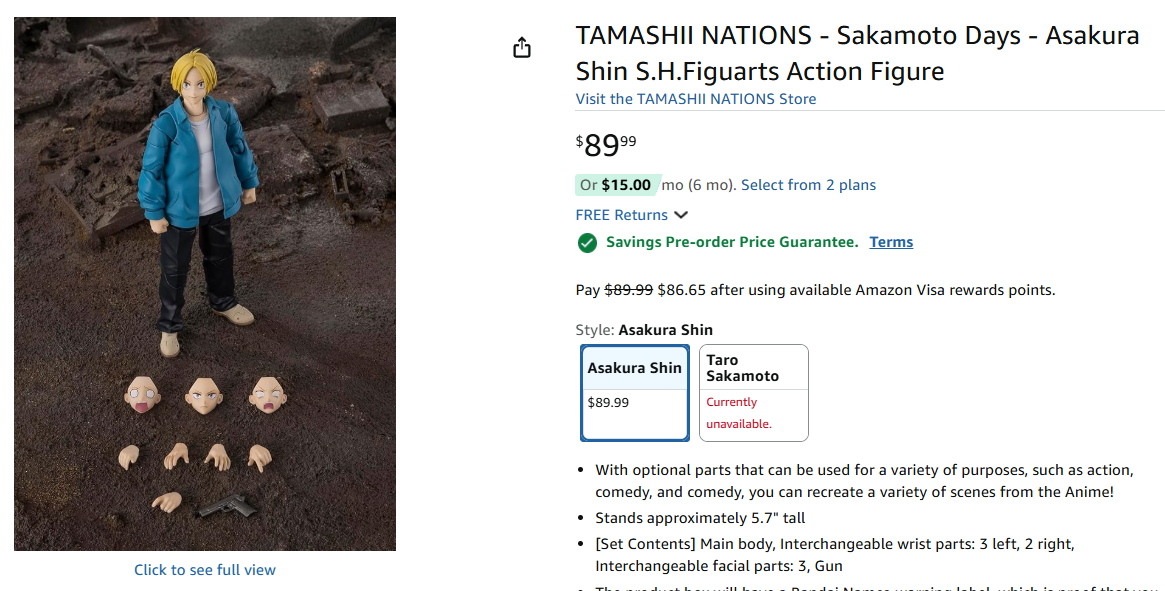Image resolution: width=1165 pixels, height=591 pixels.
Task: Click 'Savings Pre-order Price Guarantee' text
Action: click(732, 242)
